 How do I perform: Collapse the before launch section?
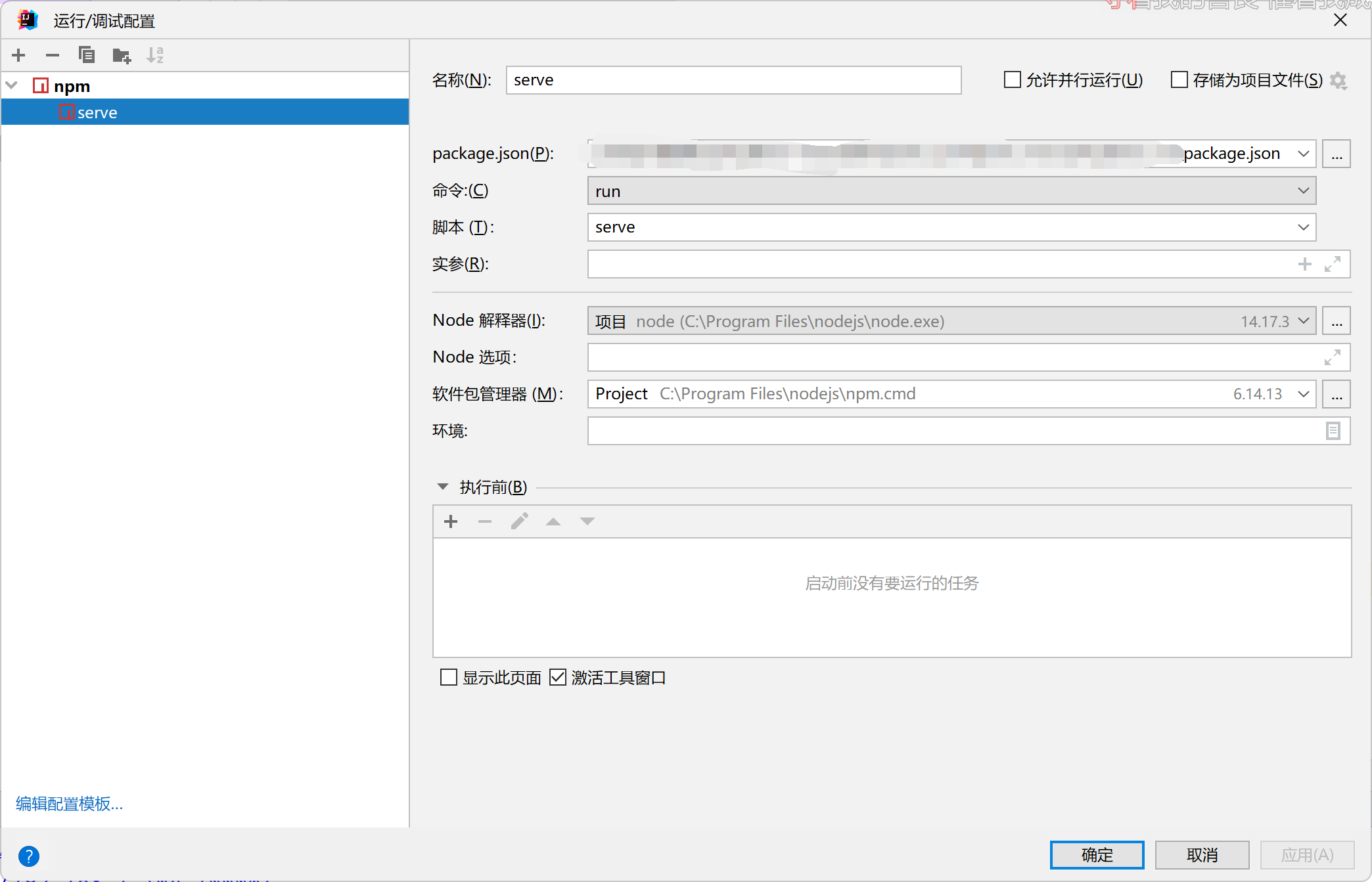pos(443,487)
